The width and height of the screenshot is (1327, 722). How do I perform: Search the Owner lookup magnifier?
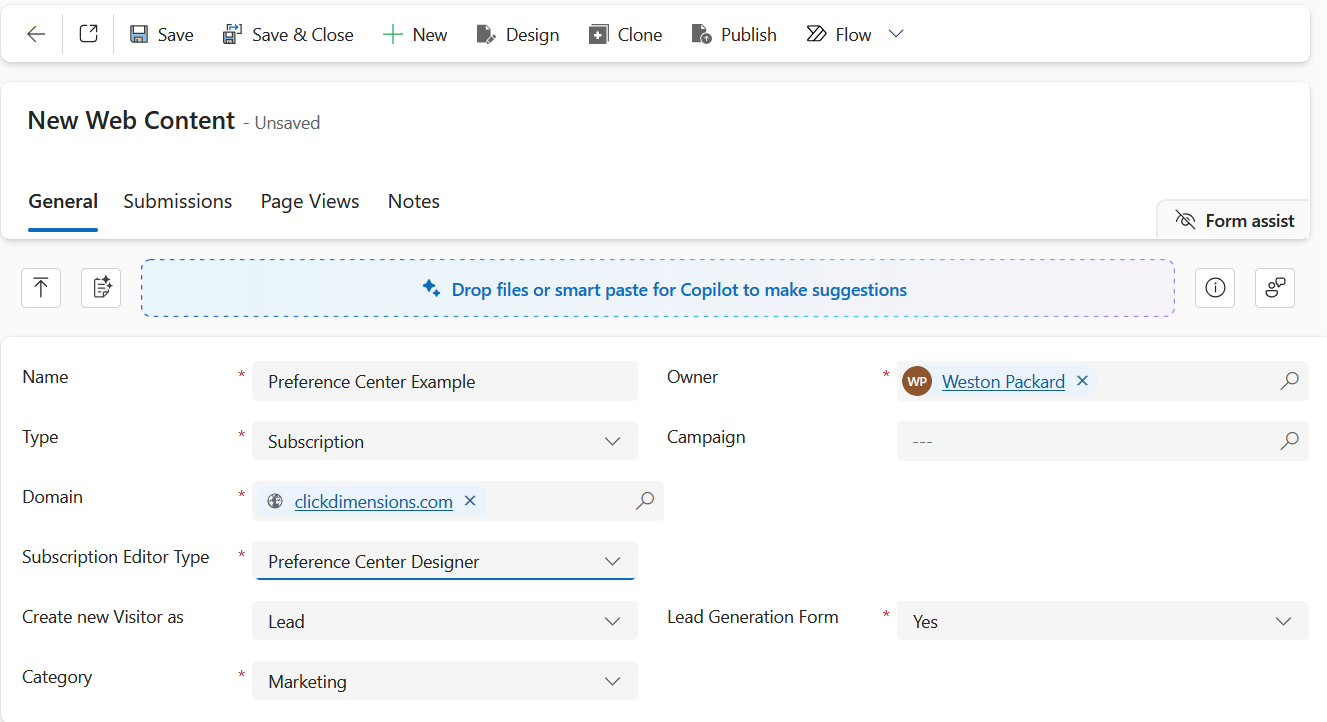coord(1290,381)
